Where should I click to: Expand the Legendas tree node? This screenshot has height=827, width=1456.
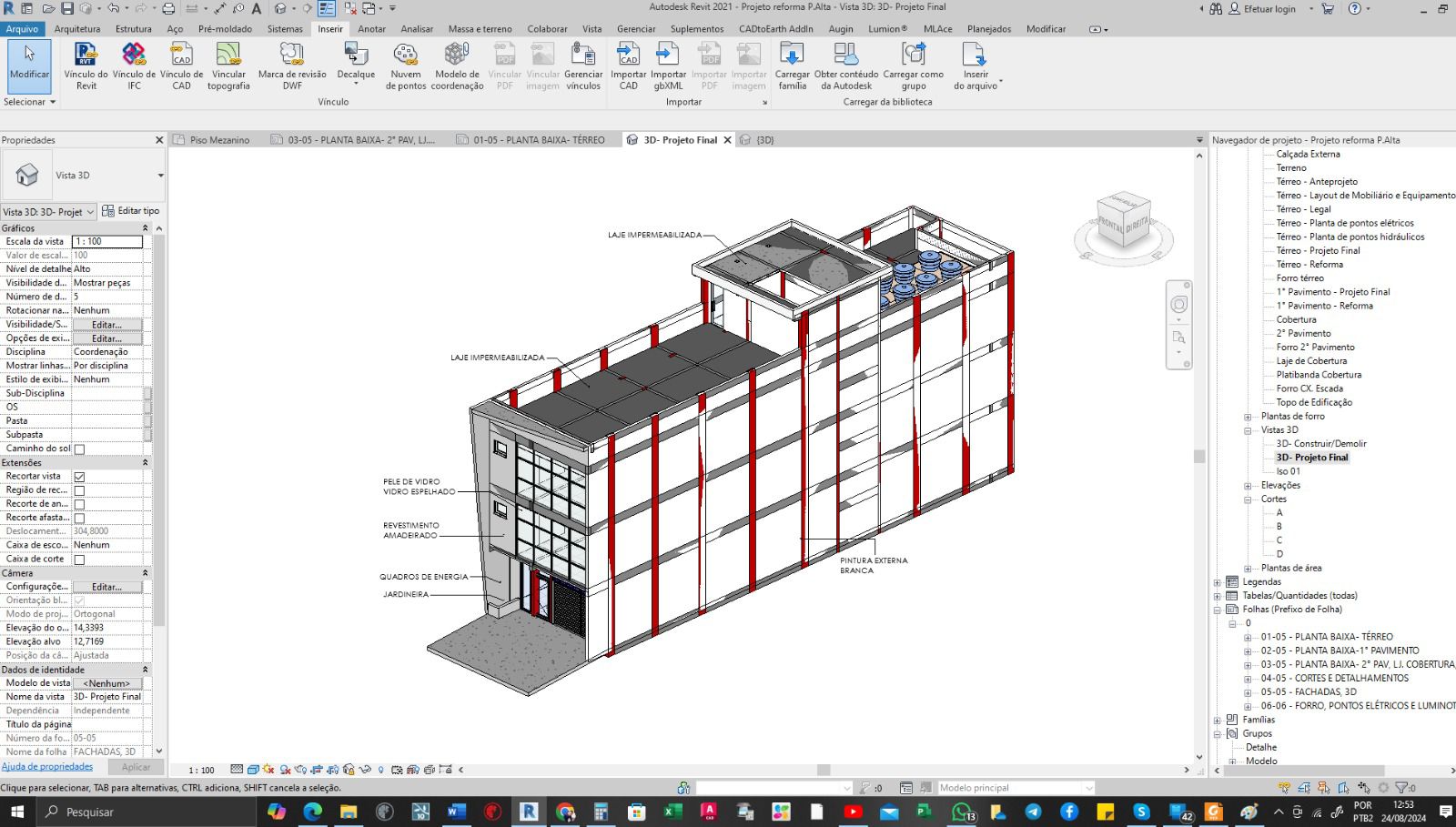1218,582
